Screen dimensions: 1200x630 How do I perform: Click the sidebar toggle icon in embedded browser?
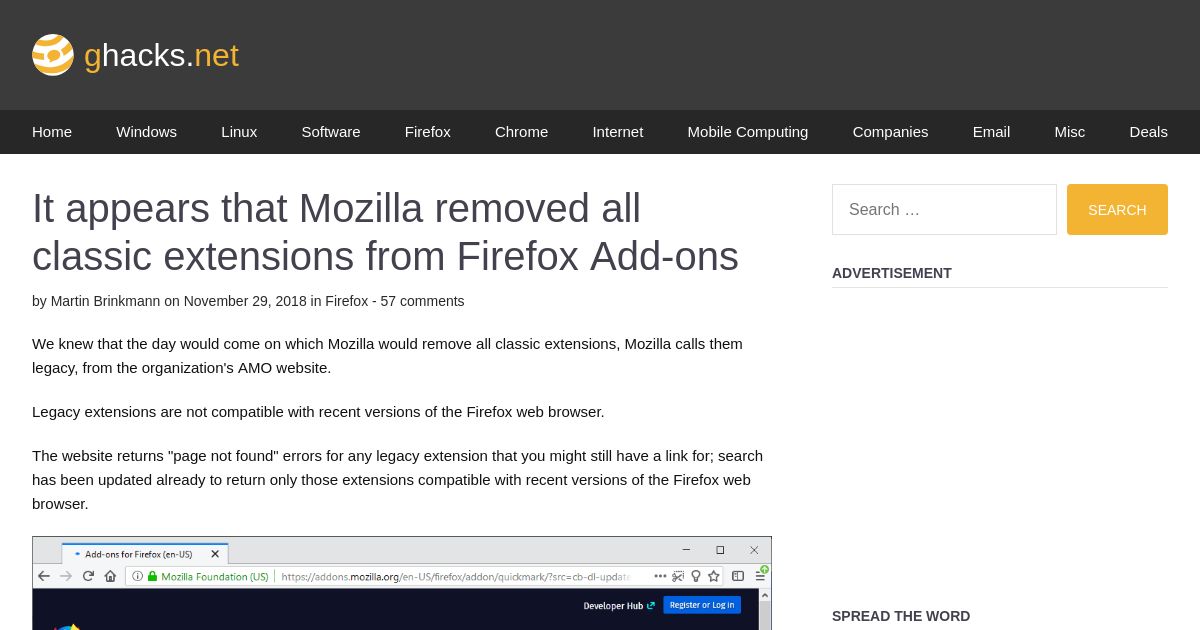[738, 576]
